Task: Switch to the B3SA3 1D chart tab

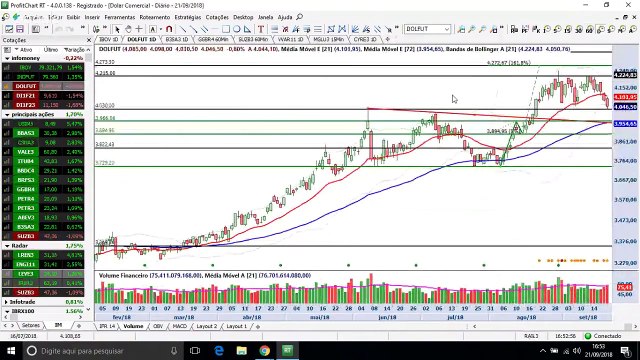Action: (177, 40)
